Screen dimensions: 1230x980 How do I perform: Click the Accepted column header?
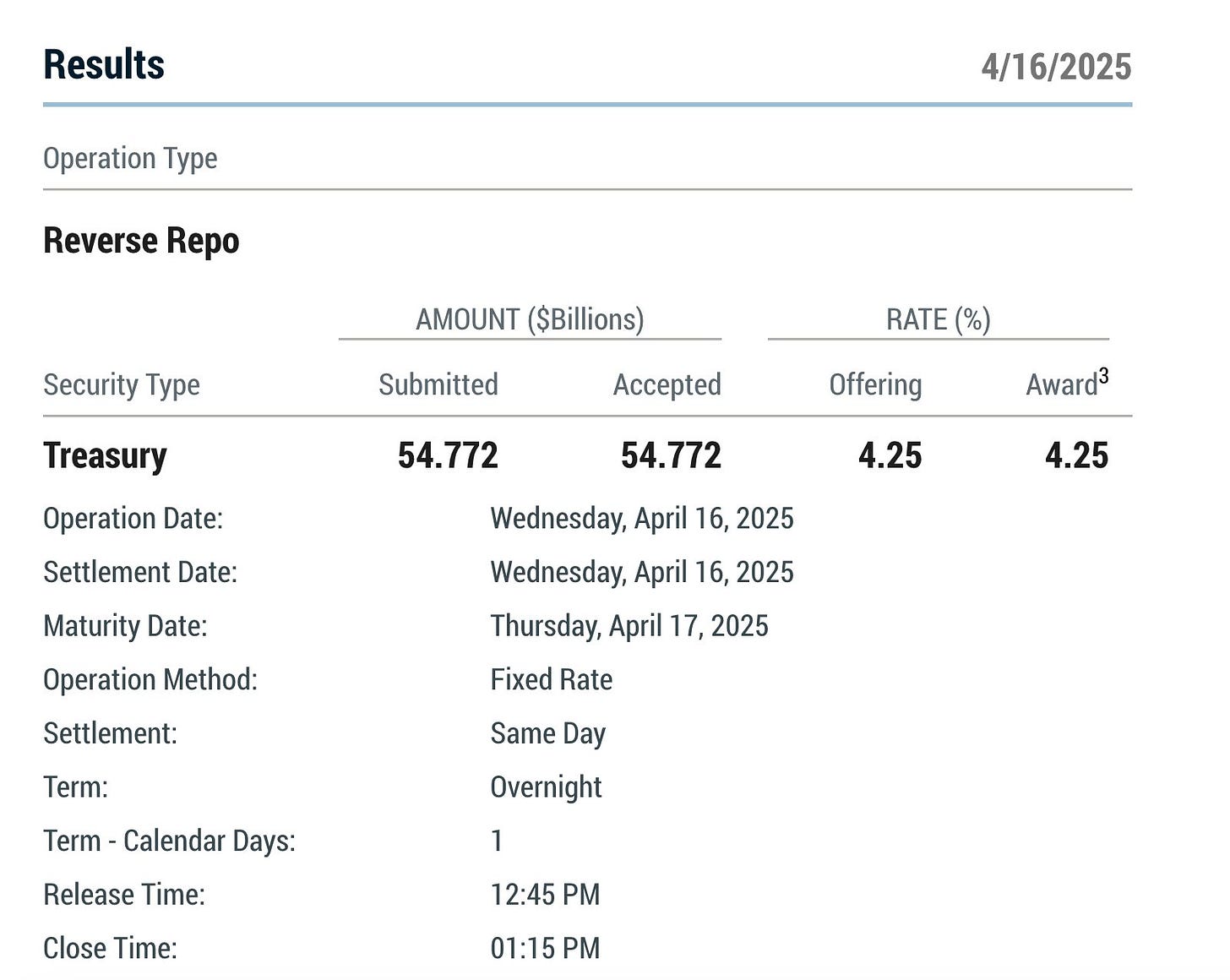pos(667,384)
